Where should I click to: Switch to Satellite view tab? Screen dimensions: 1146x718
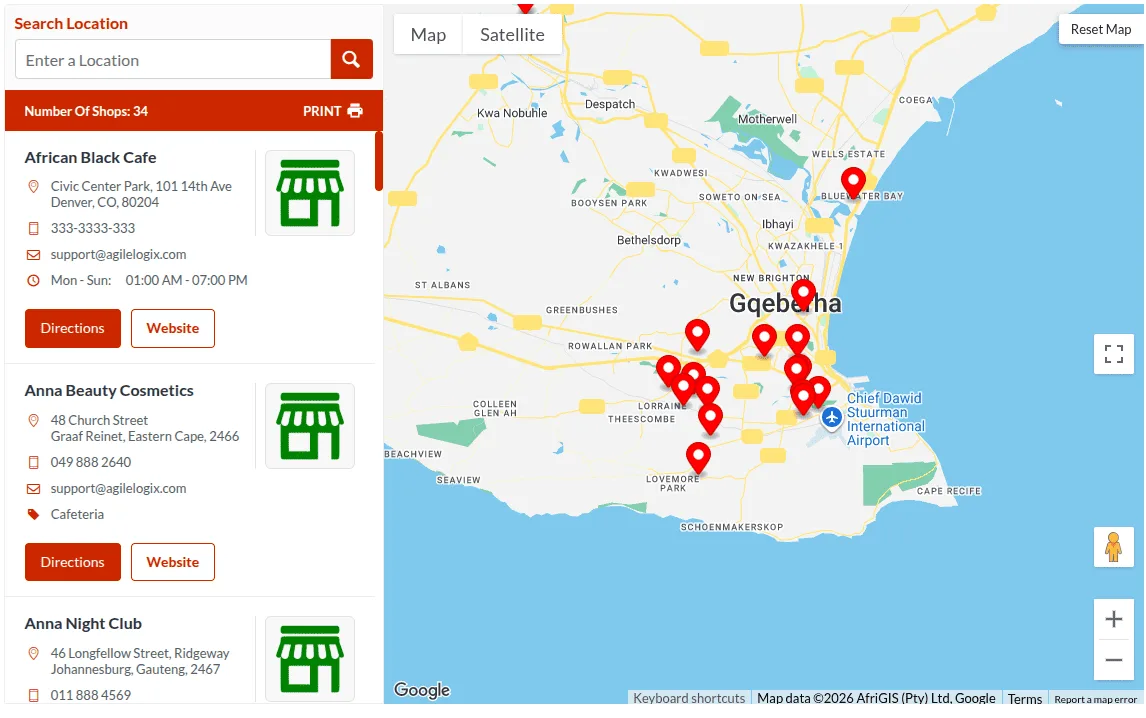[x=512, y=34]
